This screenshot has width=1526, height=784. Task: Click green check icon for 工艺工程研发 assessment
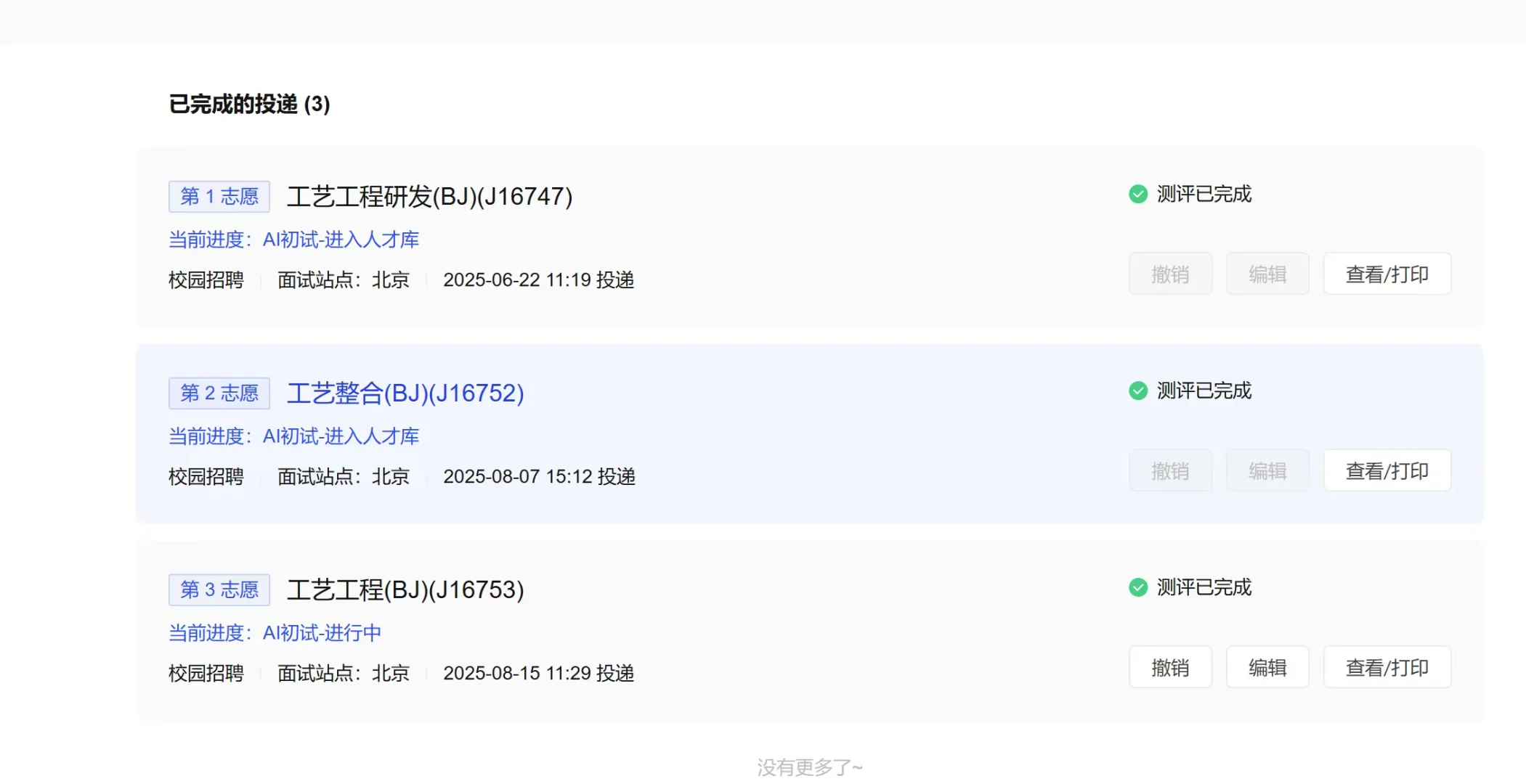[1137, 194]
